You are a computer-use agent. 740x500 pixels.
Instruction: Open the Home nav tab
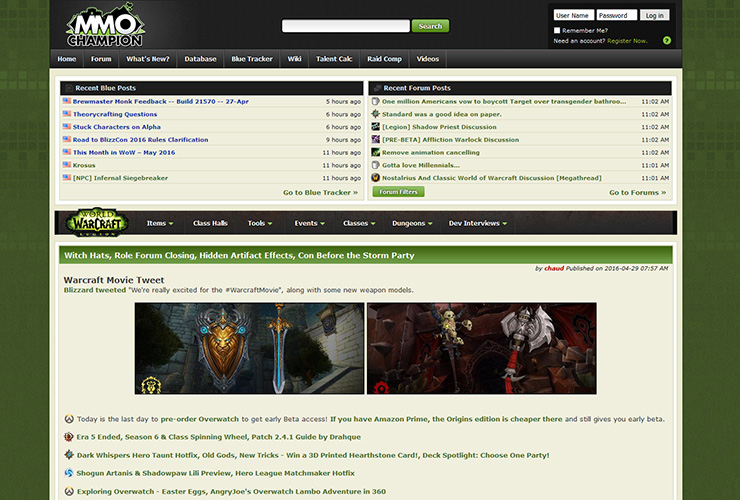click(67, 59)
